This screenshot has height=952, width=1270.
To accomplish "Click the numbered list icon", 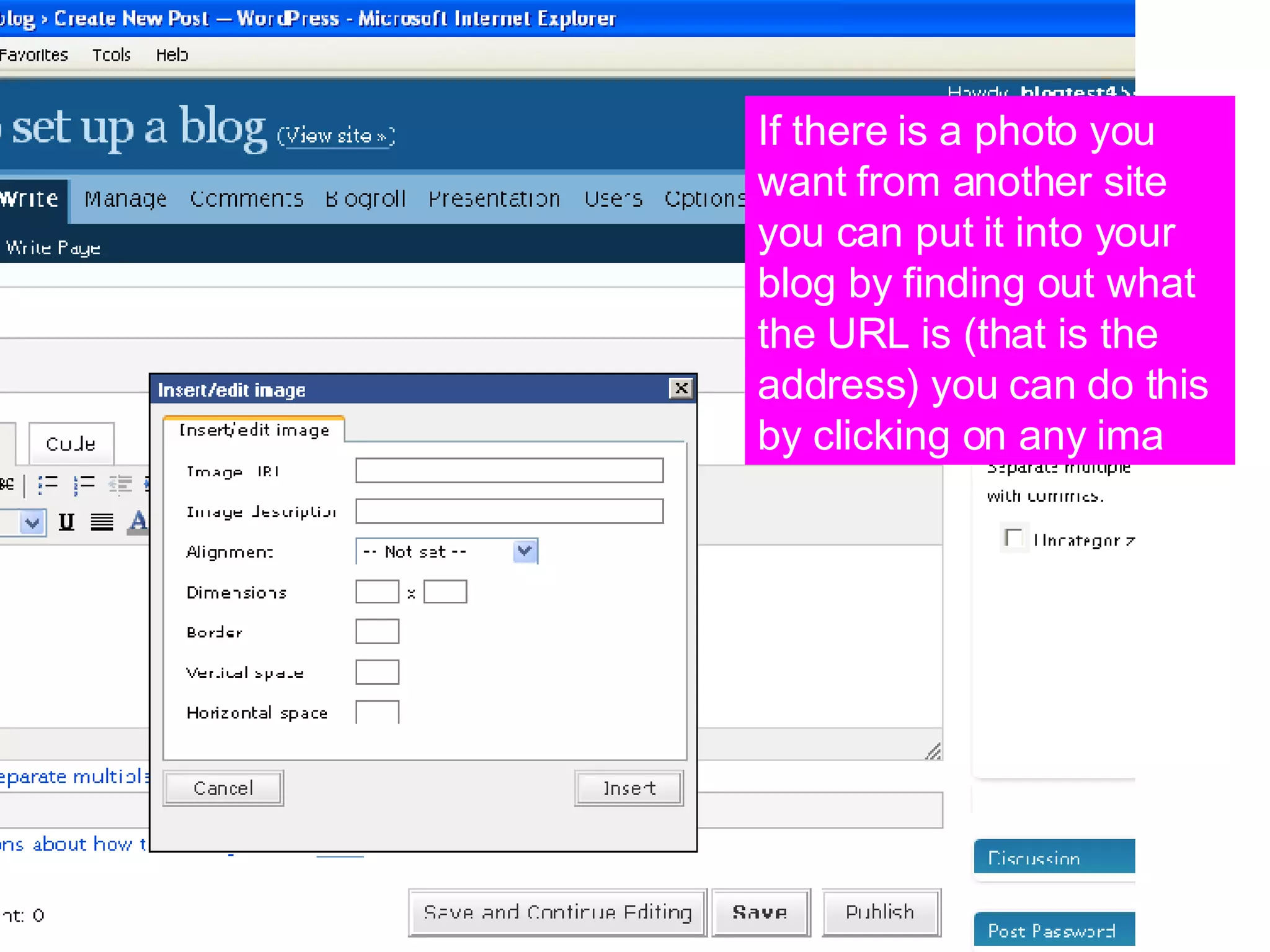I will 84,484.
